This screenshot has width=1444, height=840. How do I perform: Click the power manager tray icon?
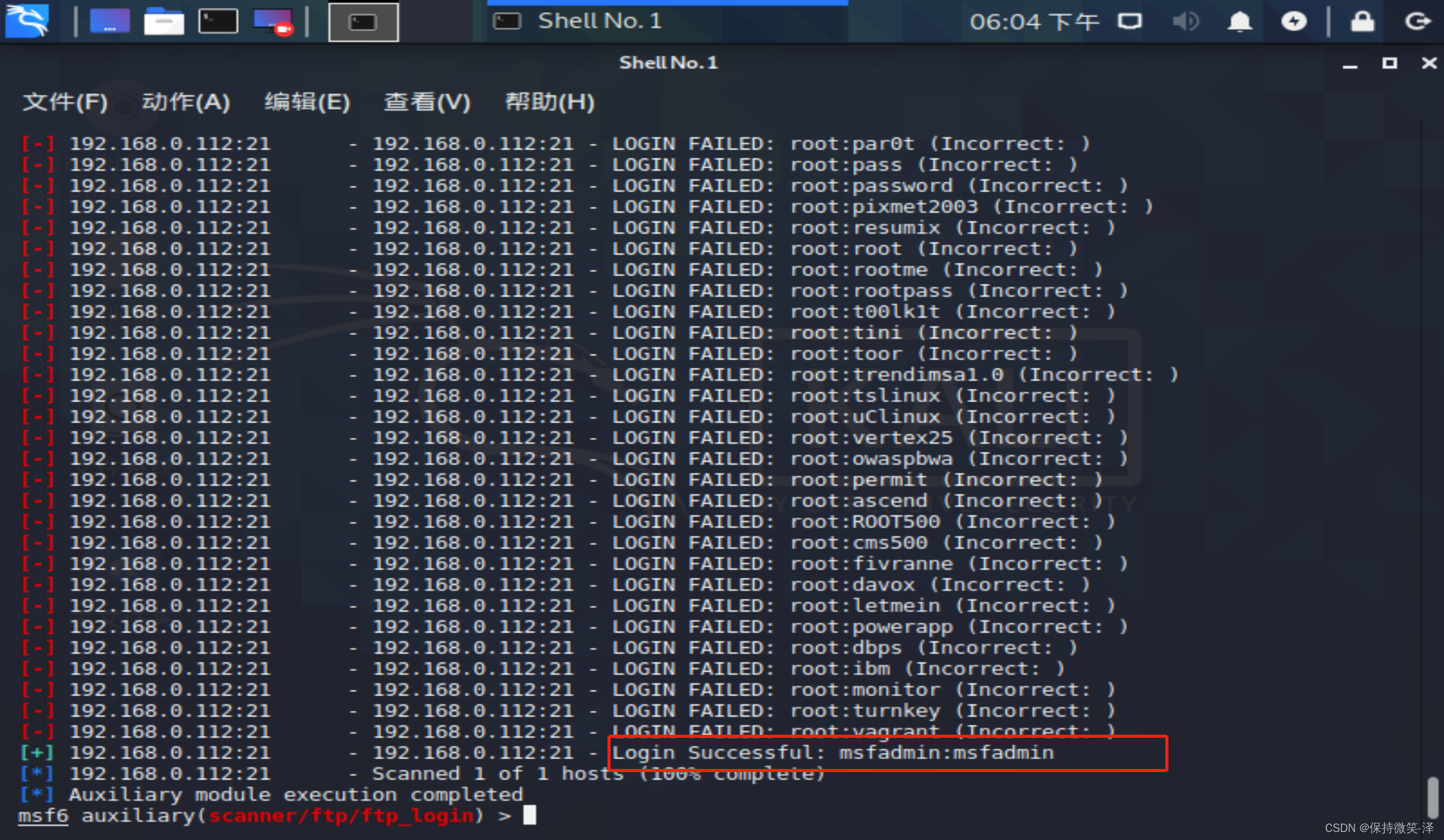(x=1293, y=21)
